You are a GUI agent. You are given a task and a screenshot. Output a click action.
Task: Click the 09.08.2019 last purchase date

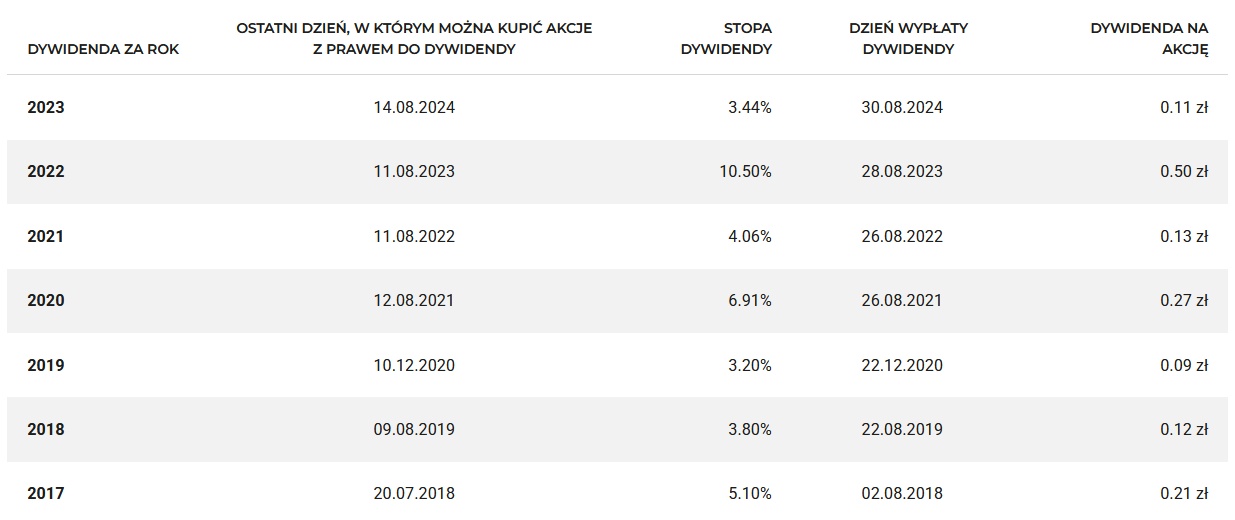click(x=414, y=429)
